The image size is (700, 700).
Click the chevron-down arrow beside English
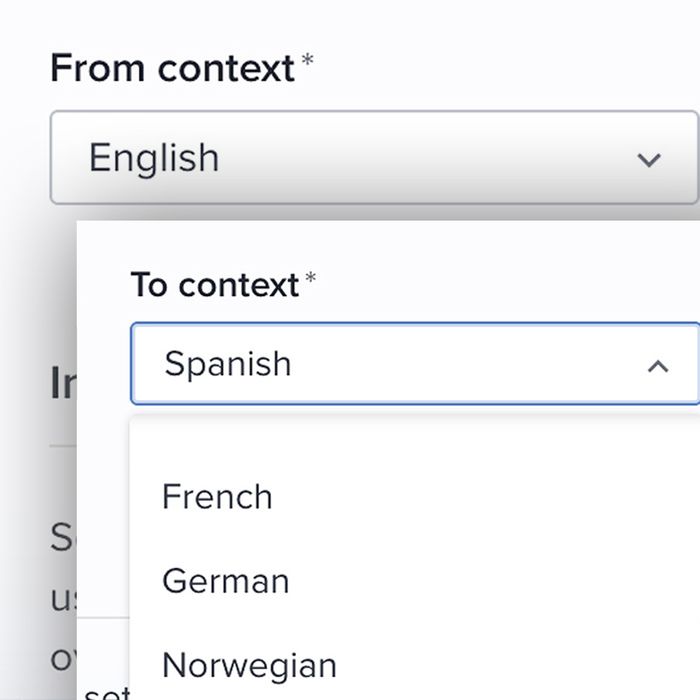coord(649,160)
